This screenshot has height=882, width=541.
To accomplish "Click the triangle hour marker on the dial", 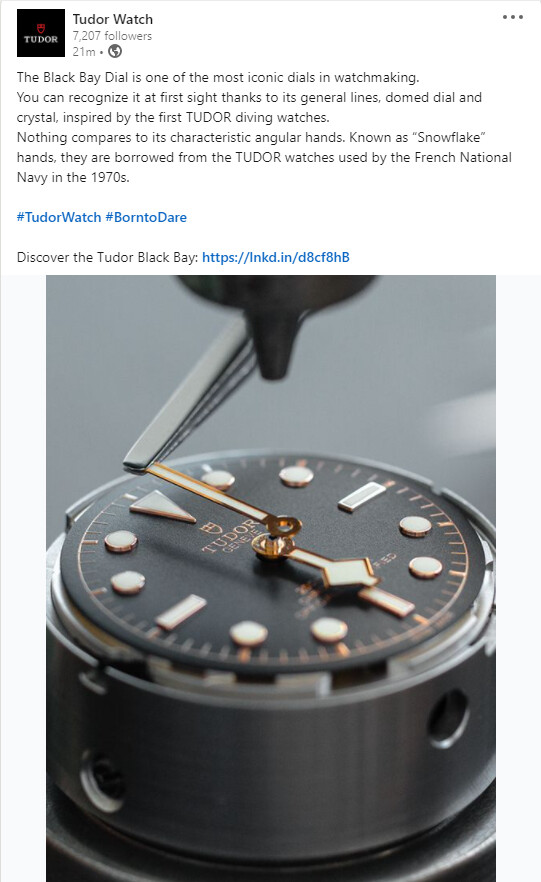I will click(x=161, y=506).
